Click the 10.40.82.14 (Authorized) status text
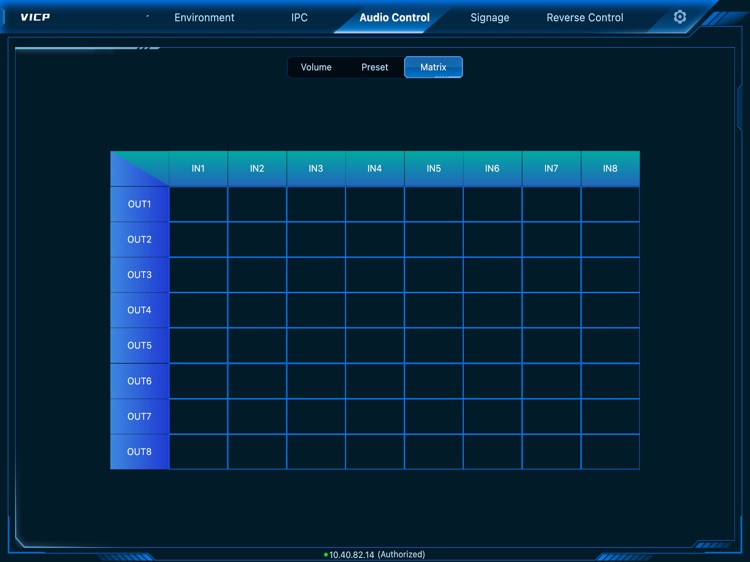 tap(377, 555)
